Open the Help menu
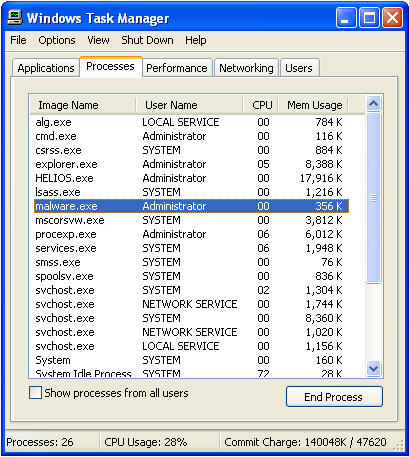This screenshot has height=457, width=409. (195, 40)
